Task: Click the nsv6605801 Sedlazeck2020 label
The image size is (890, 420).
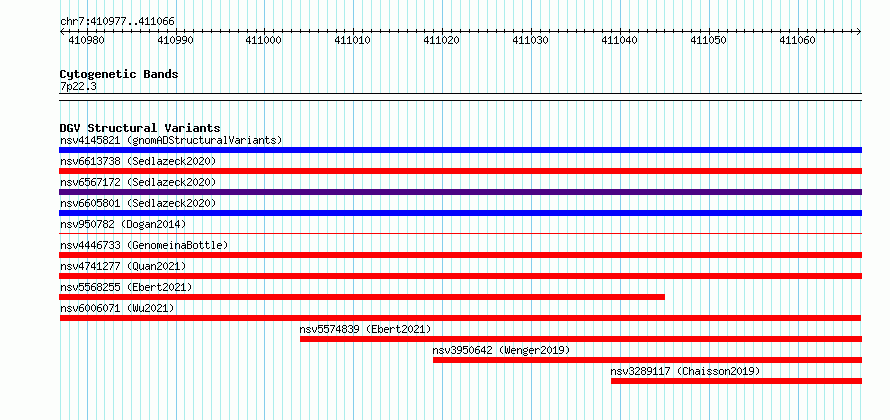Action: coord(138,203)
